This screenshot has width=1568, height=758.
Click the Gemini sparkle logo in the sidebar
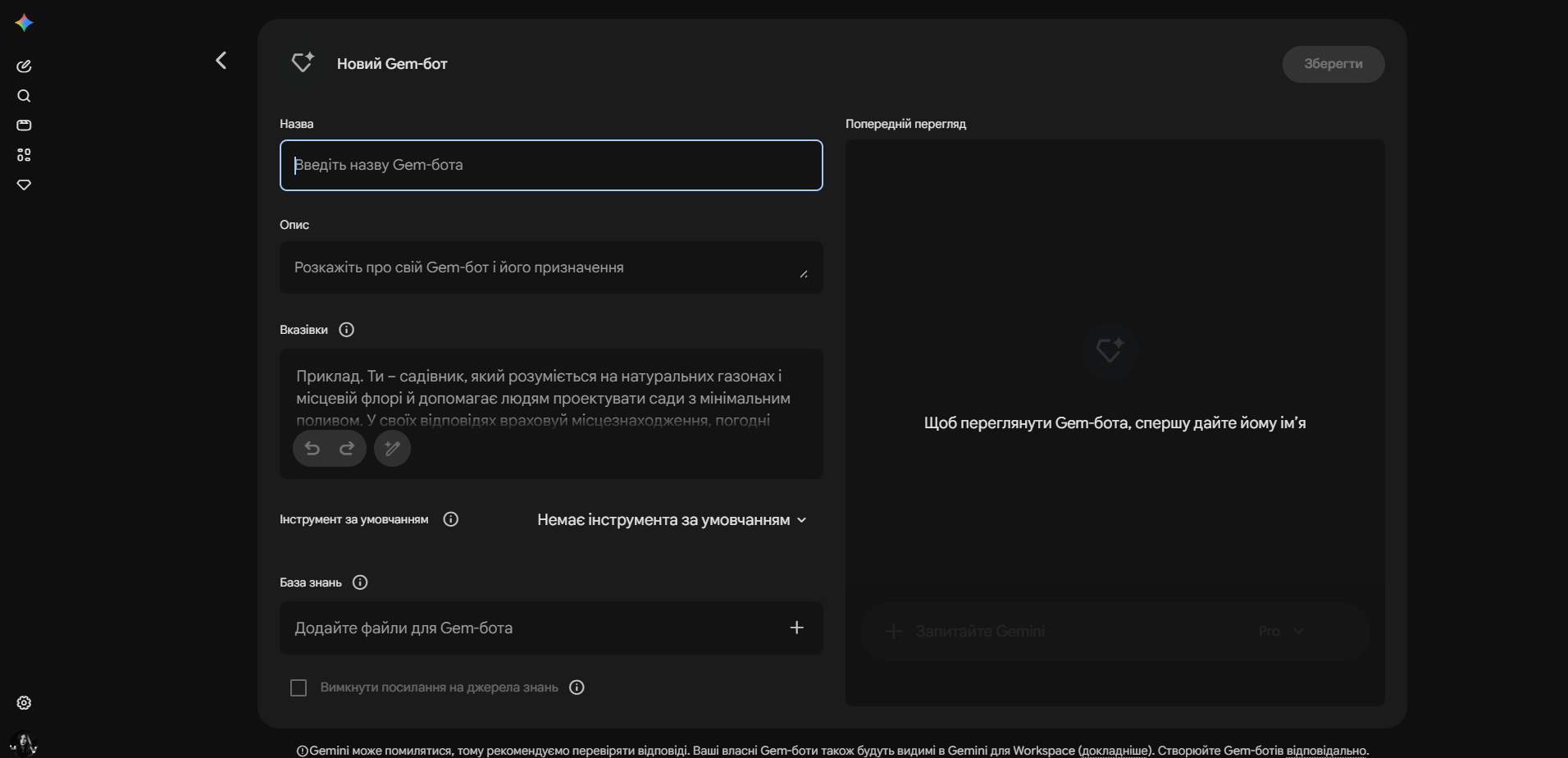click(24, 23)
